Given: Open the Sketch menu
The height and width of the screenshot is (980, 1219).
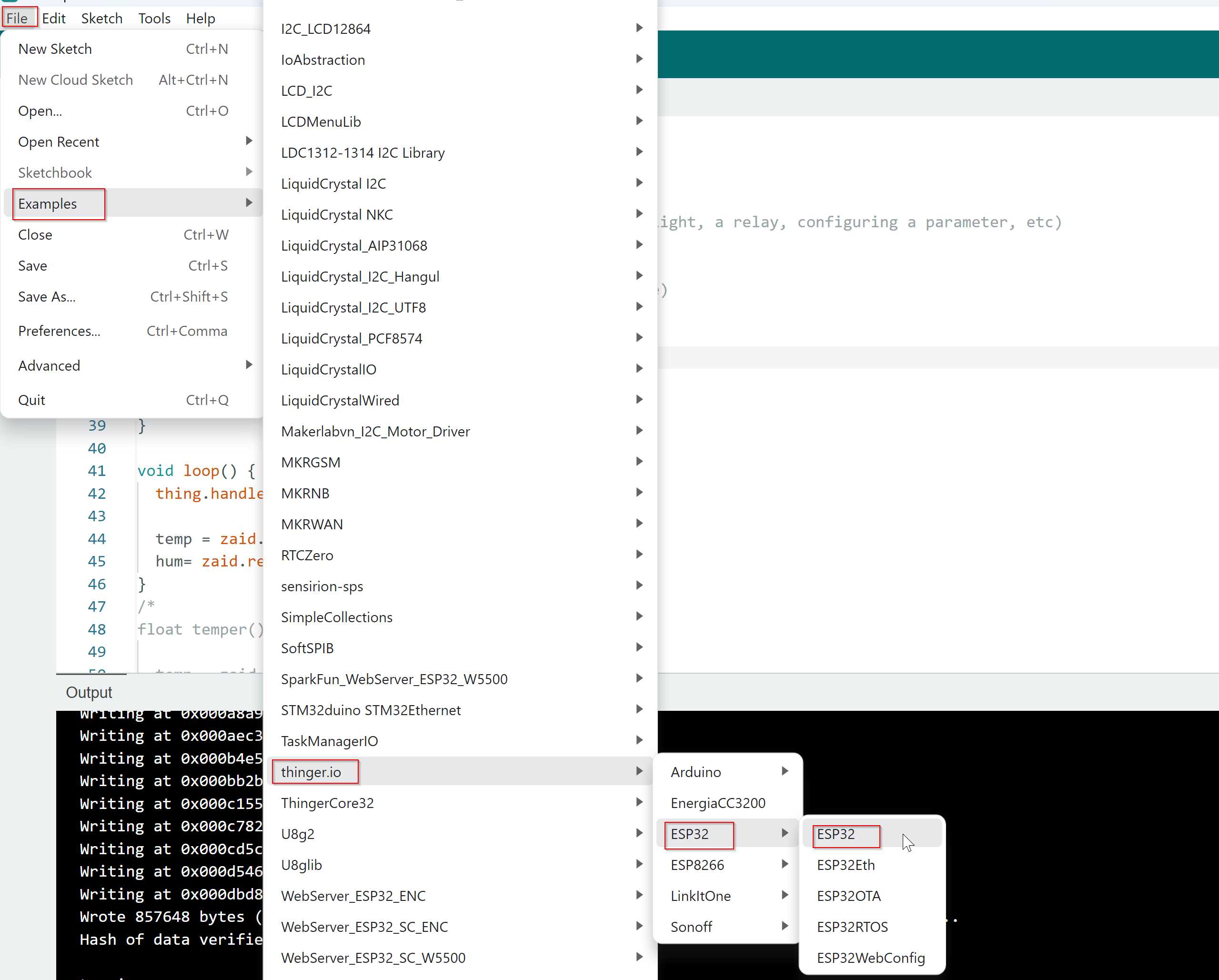Looking at the screenshot, I should pos(102,18).
